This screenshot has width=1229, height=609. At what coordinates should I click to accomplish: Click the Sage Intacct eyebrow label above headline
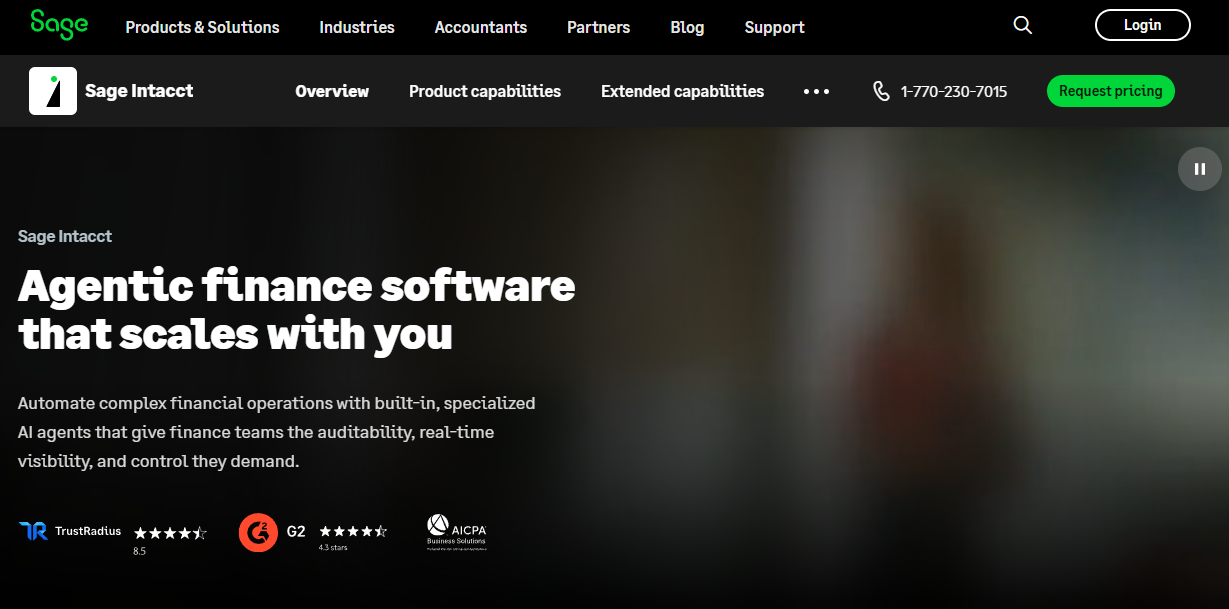65,236
